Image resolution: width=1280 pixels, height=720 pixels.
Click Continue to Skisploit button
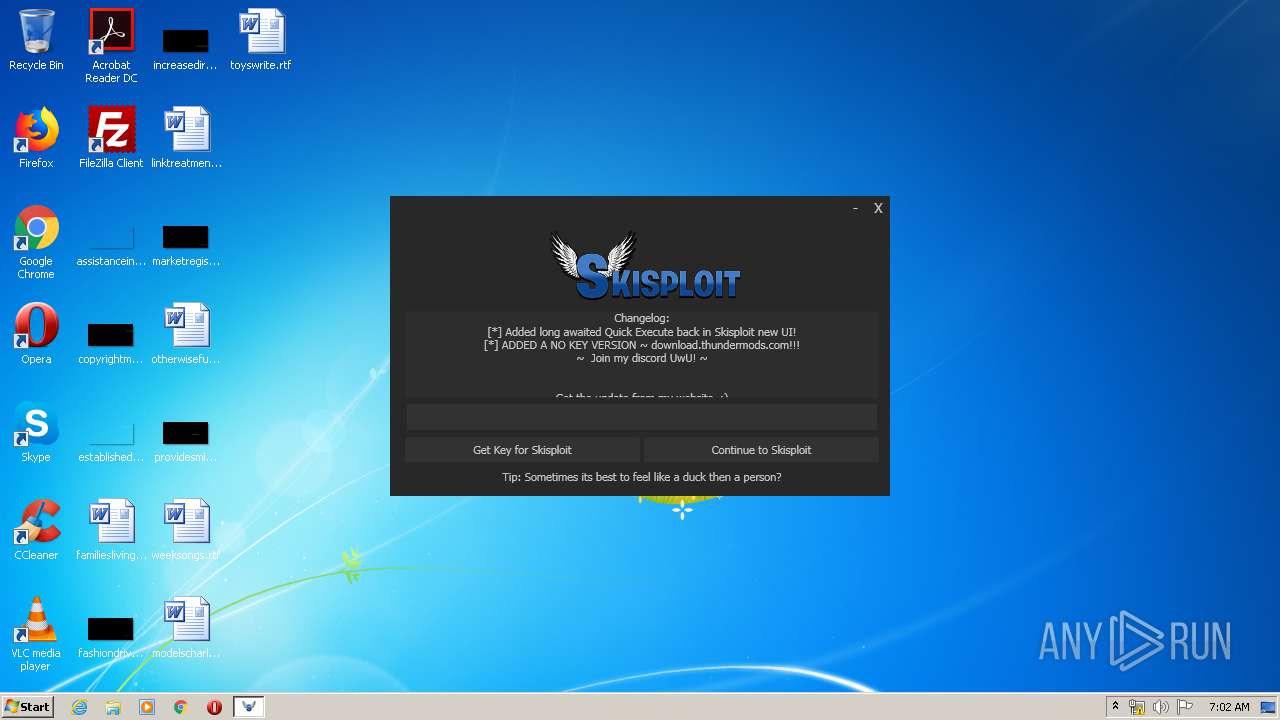[x=761, y=450]
